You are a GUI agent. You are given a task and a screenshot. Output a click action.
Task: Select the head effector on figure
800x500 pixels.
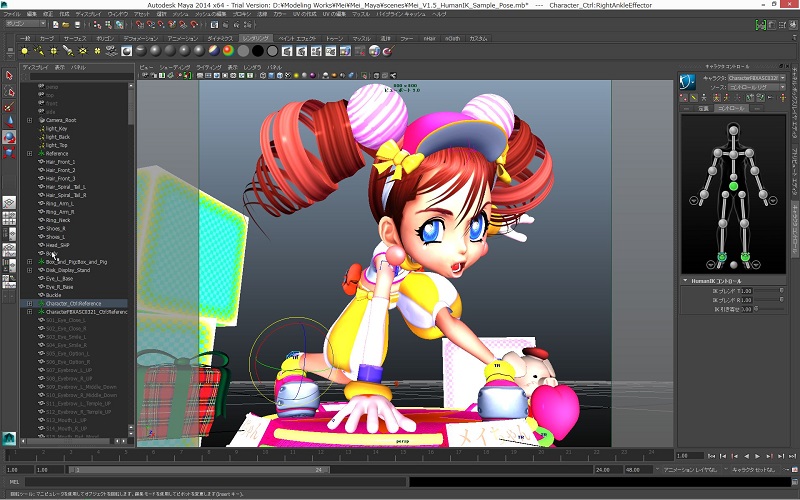click(734, 131)
